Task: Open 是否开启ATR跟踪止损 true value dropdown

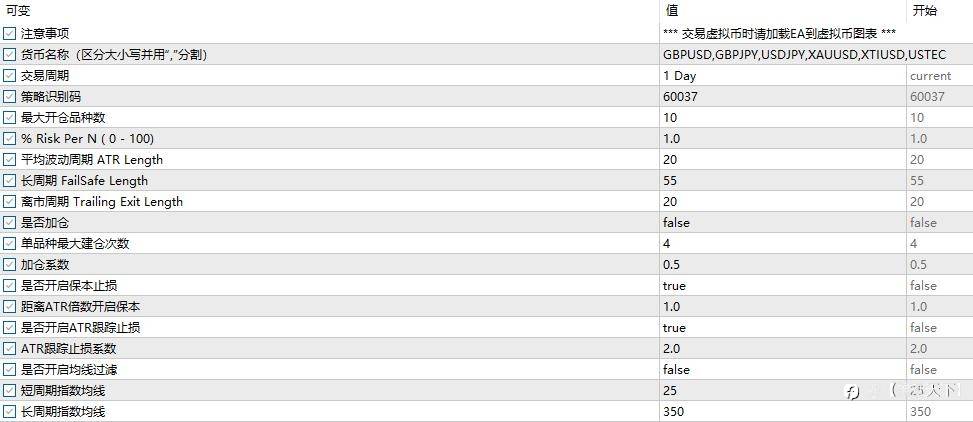Action: pyautogui.click(x=782, y=328)
